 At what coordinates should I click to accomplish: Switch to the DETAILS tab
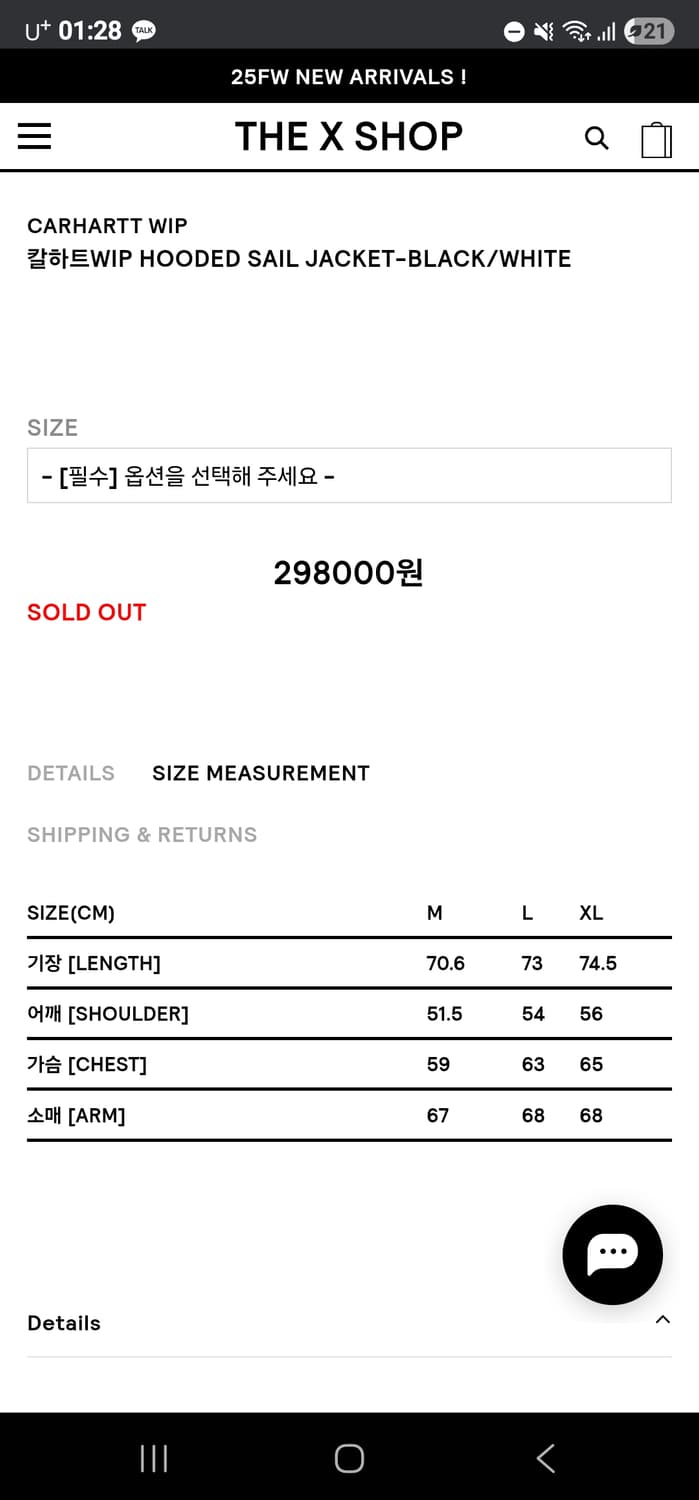(71, 773)
